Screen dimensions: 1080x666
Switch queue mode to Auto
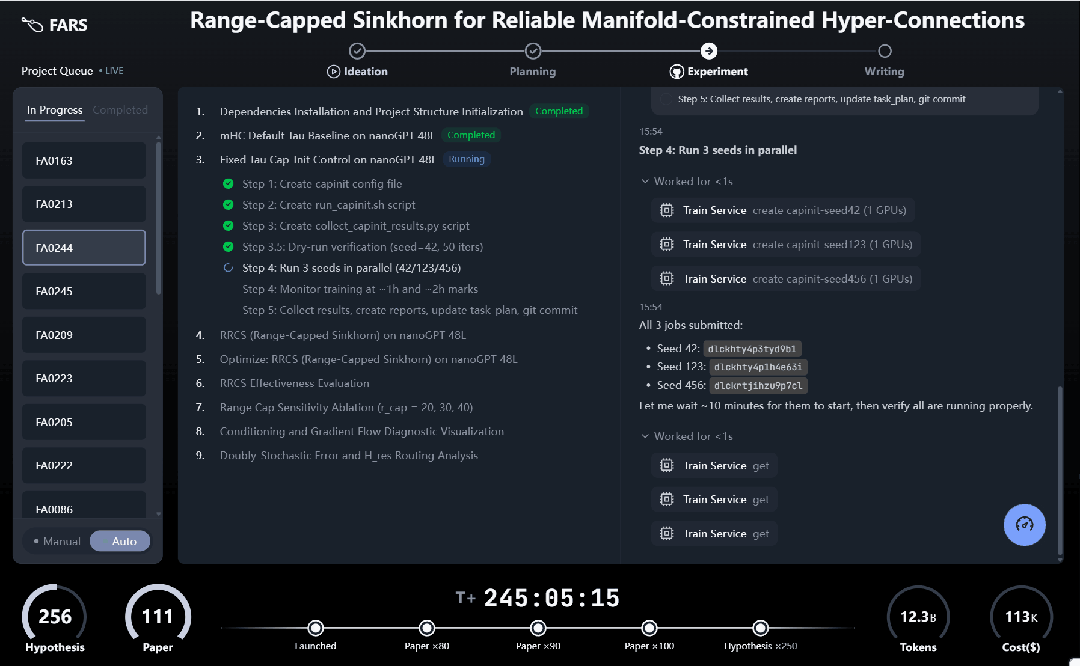(x=120, y=541)
